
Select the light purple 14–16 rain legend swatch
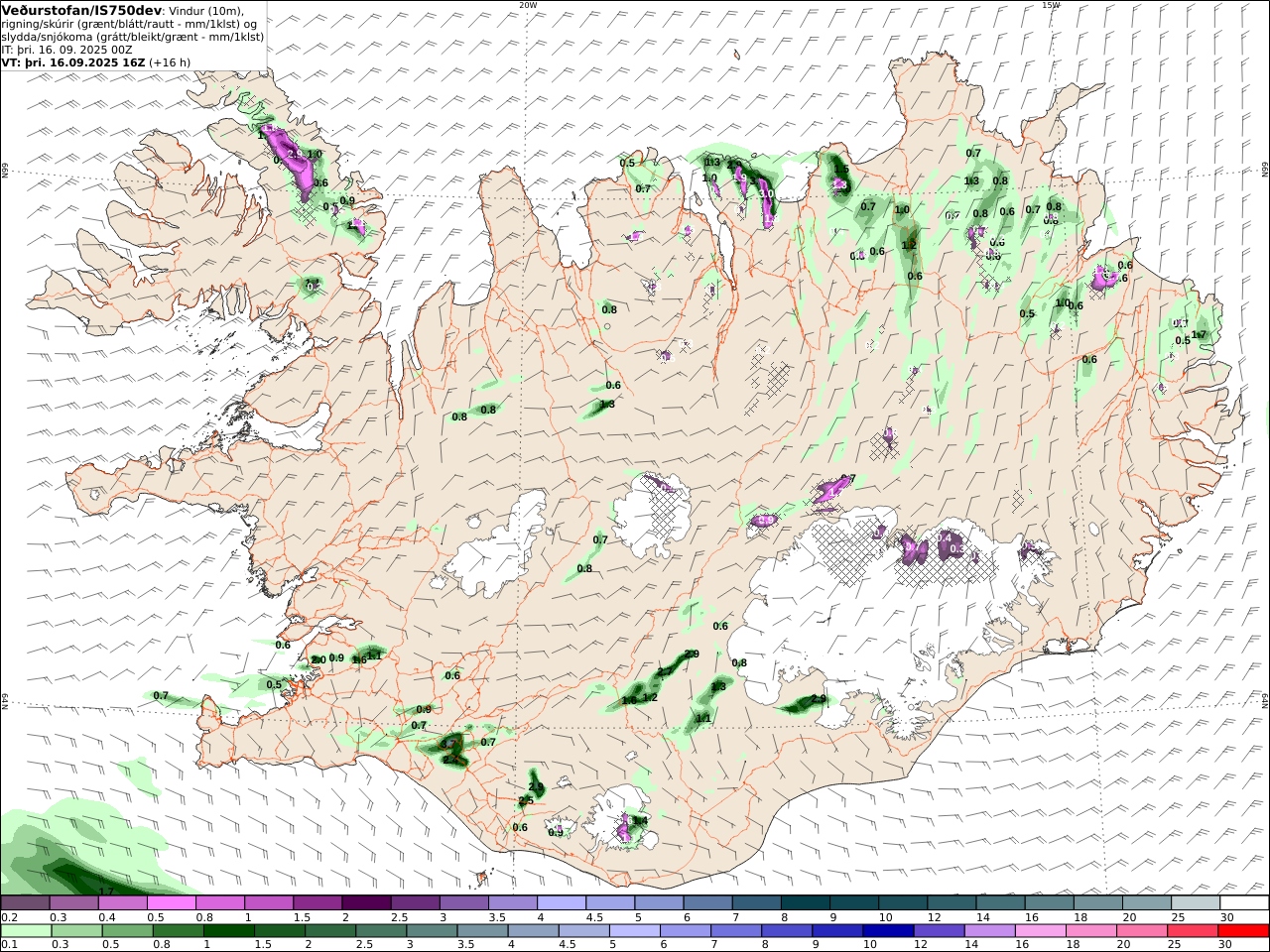pos(990,931)
